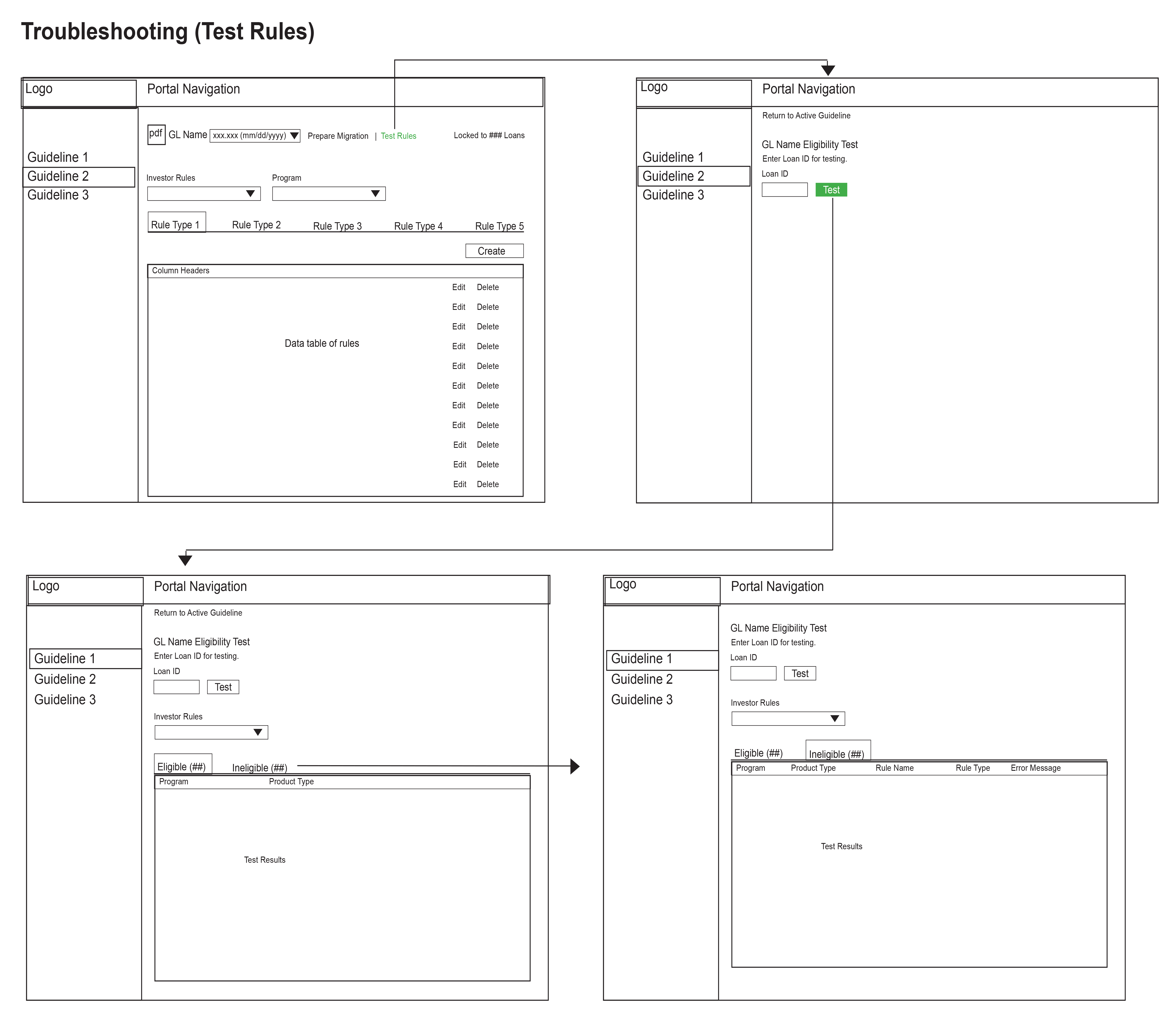Focus the Loan ID field in bottom-left screen
The height and width of the screenshot is (1025, 1176).
[x=176, y=687]
